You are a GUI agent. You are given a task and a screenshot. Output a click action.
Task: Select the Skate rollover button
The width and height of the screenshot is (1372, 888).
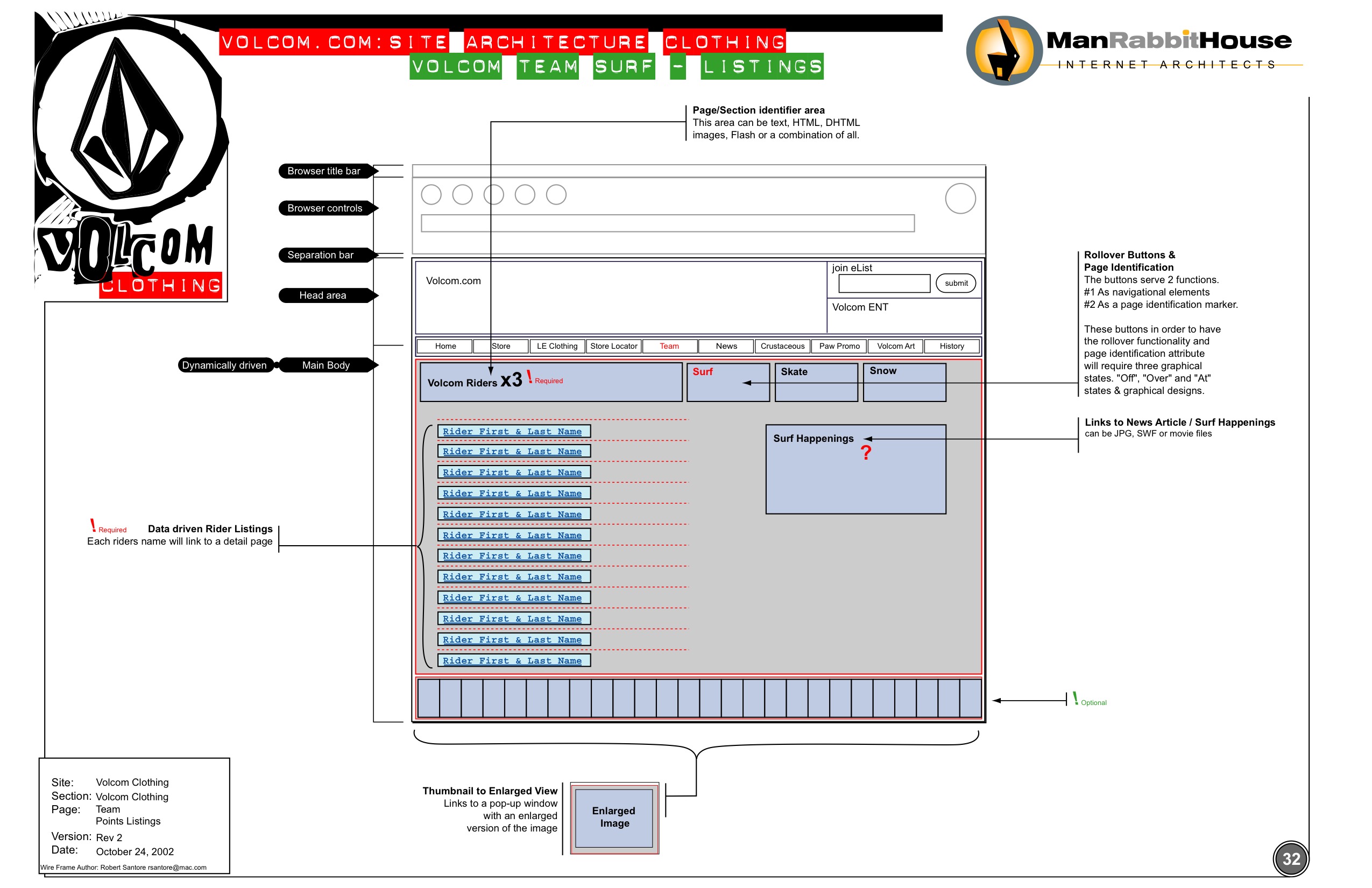click(816, 382)
